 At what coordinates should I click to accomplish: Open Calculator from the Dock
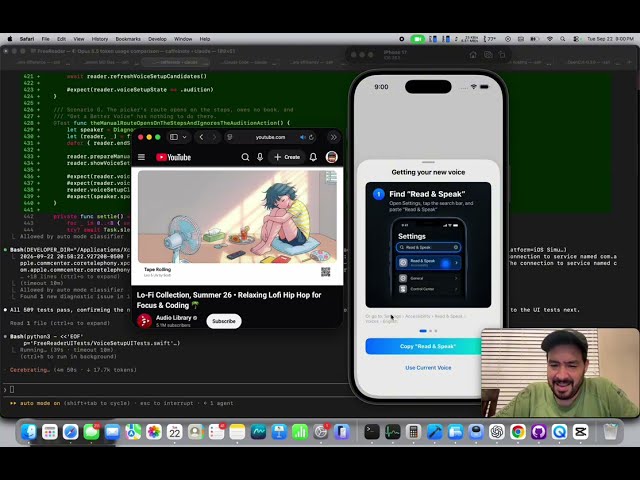413,432
